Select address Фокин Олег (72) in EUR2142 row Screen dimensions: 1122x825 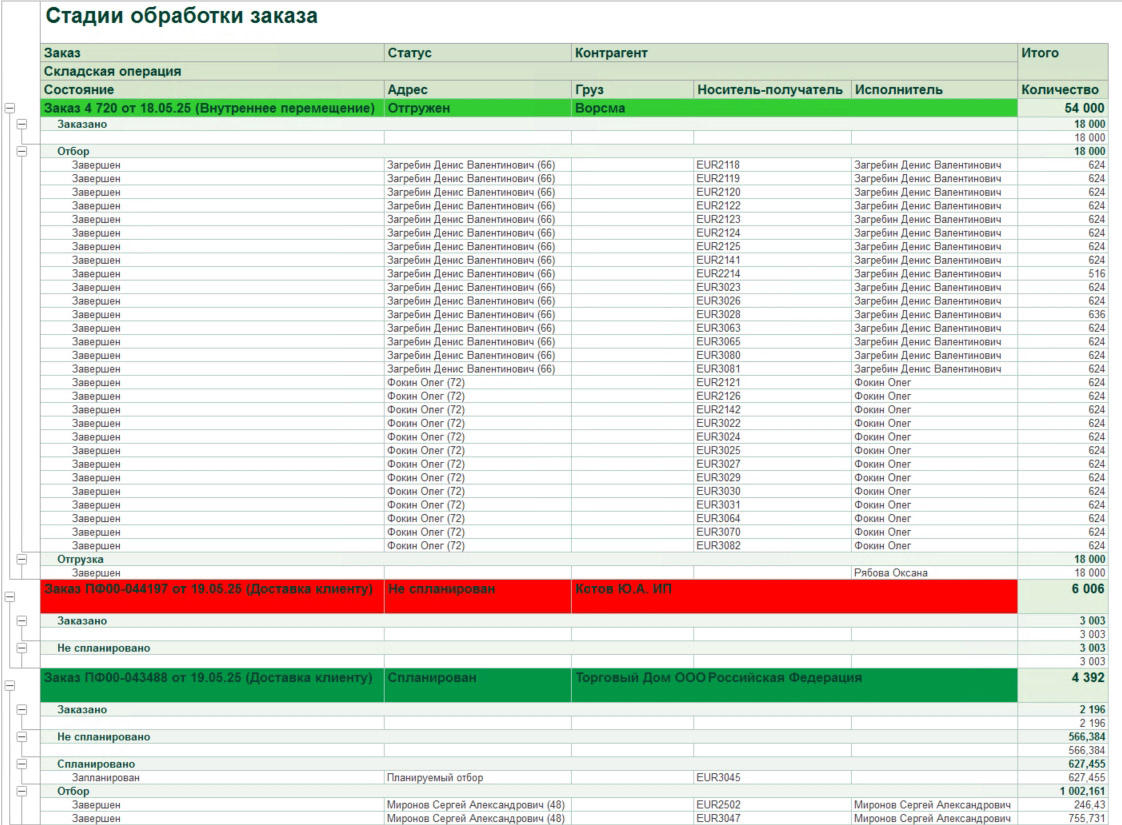pyautogui.click(x=478, y=409)
